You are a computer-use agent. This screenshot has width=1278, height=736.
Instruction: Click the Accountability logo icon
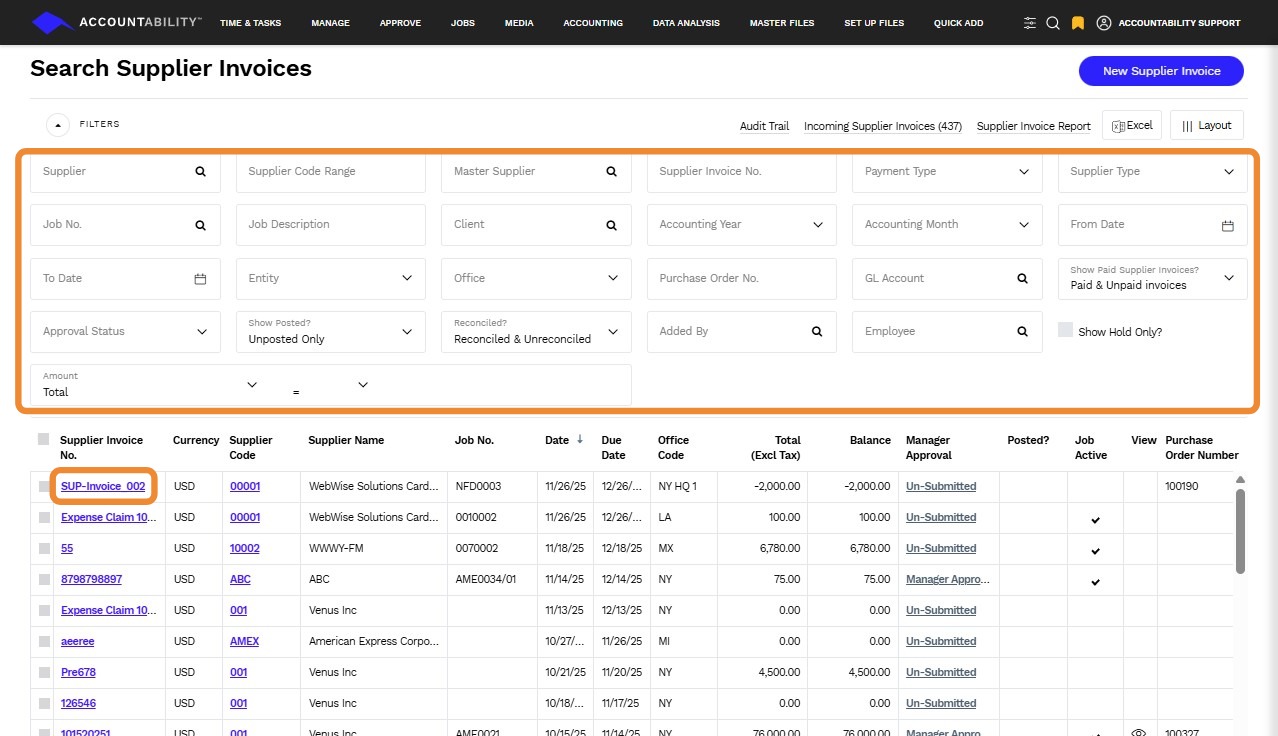pyautogui.click(x=53, y=22)
